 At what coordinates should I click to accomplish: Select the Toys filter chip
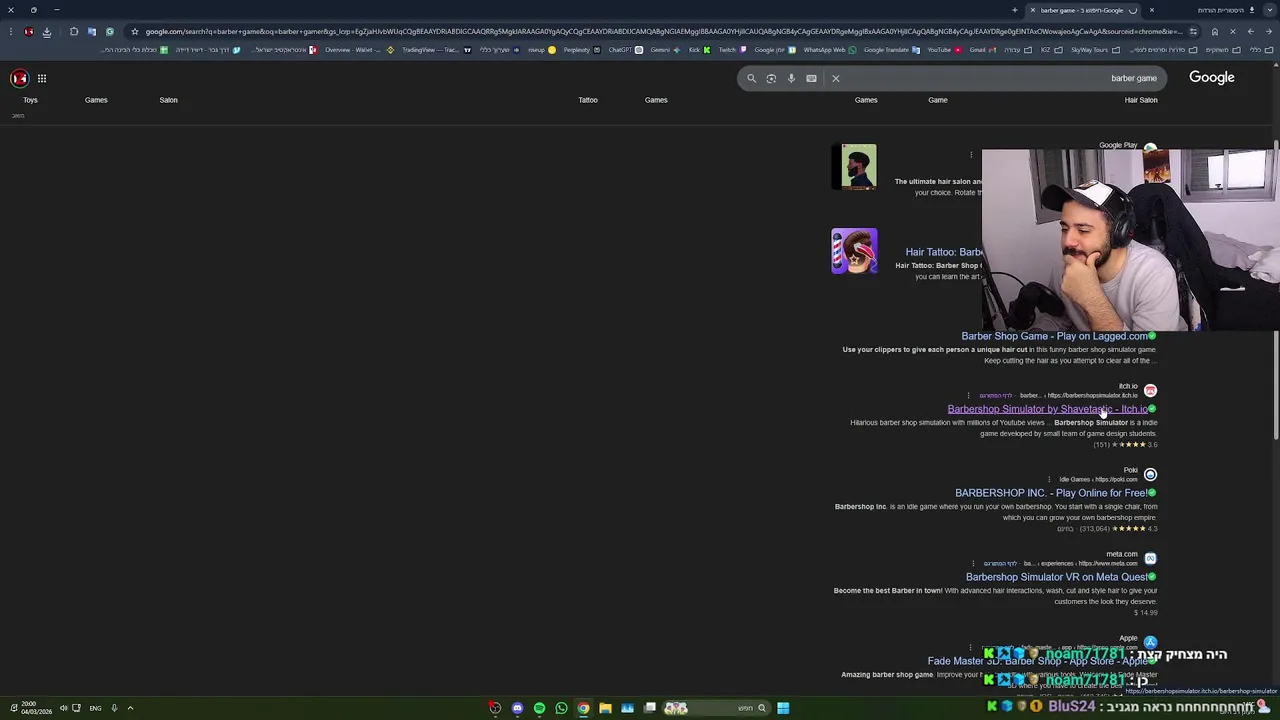point(30,100)
